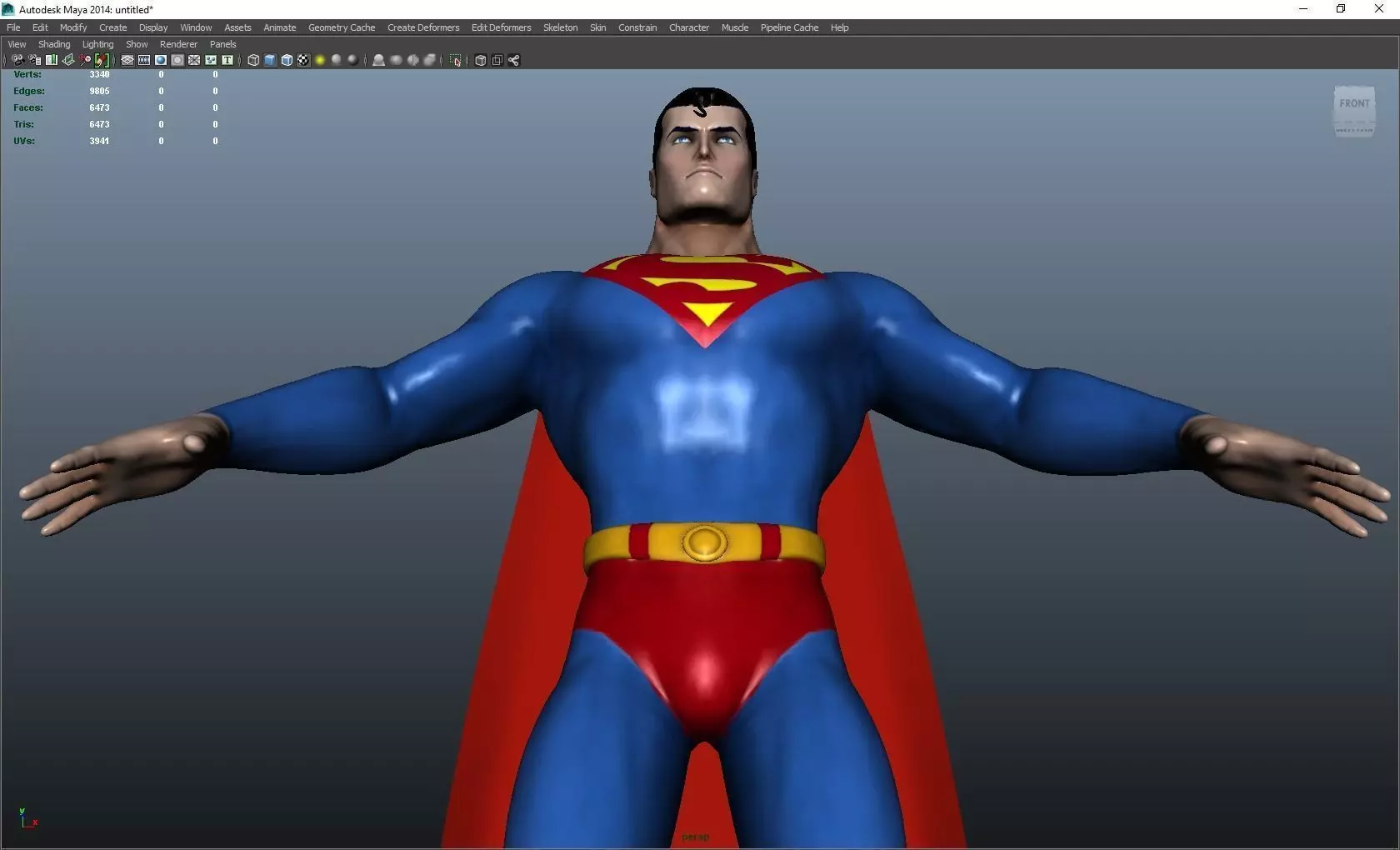This screenshot has height=850, width=1400.
Task: Expand the Panels menu
Action: pyautogui.click(x=222, y=44)
